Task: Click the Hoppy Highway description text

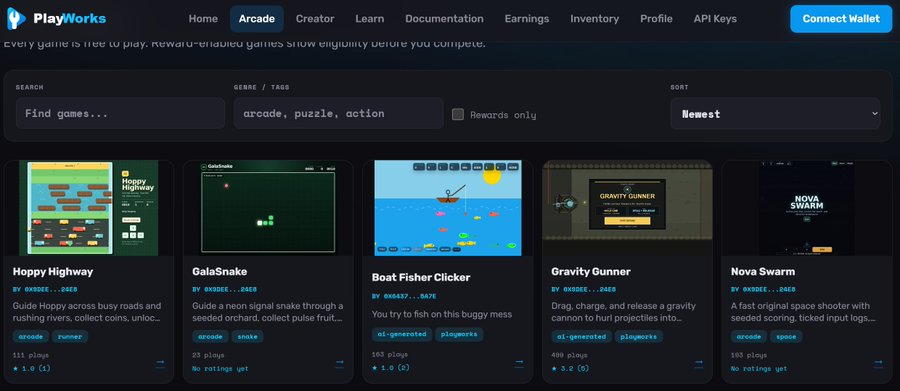Action: click(x=87, y=311)
